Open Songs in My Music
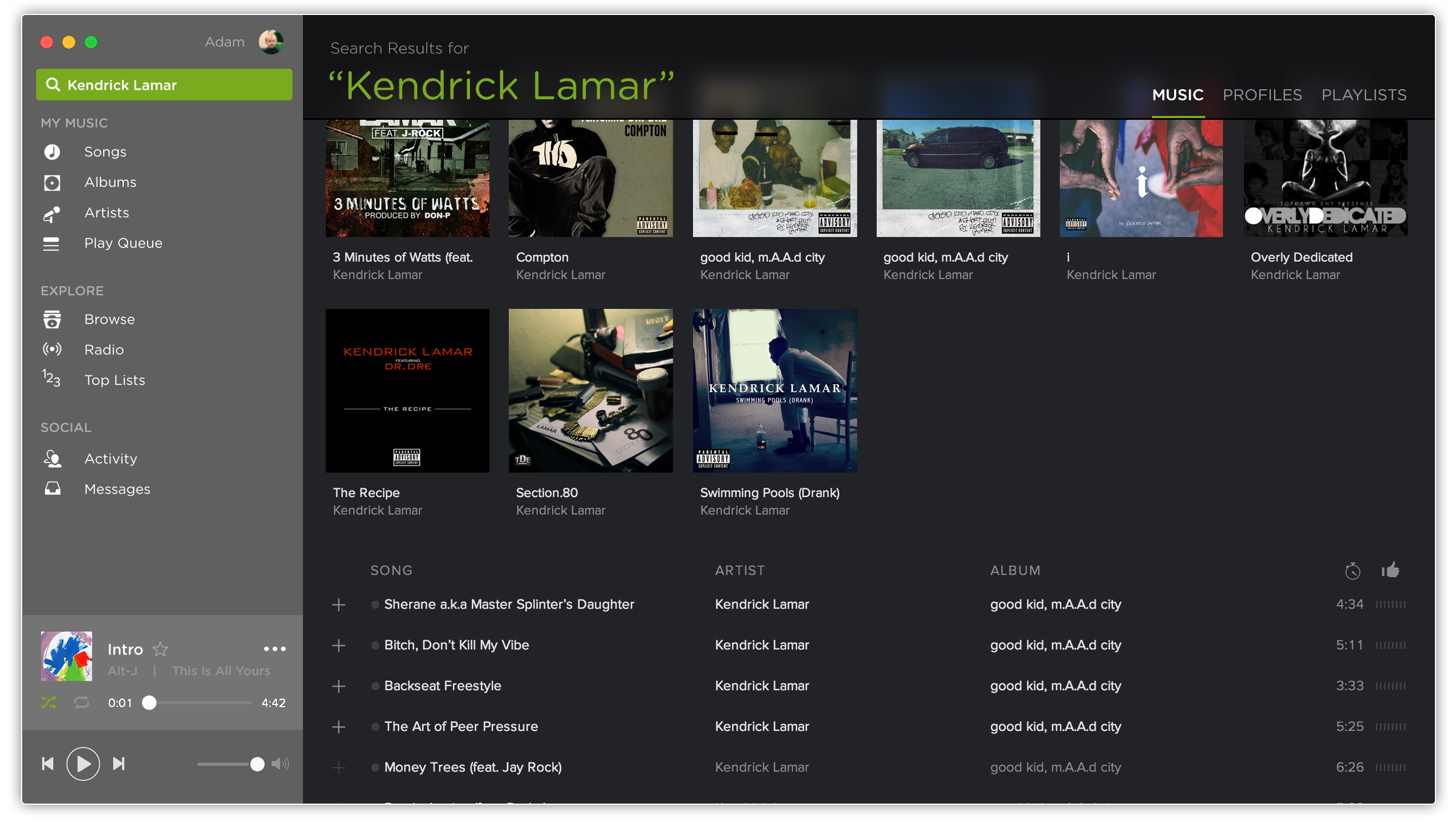Screen dimensions: 1456x823 click(105, 151)
